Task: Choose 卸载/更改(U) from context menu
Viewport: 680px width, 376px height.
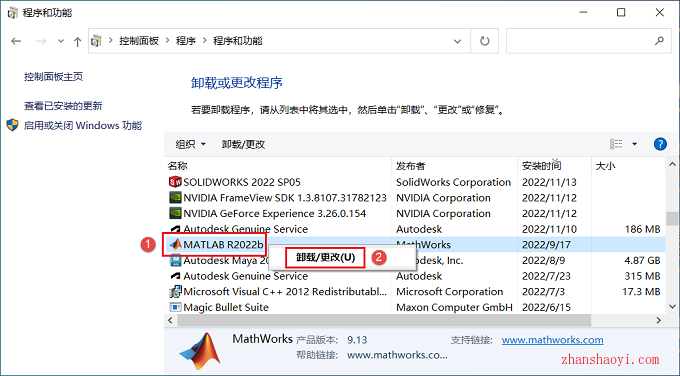Action: pos(325,258)
